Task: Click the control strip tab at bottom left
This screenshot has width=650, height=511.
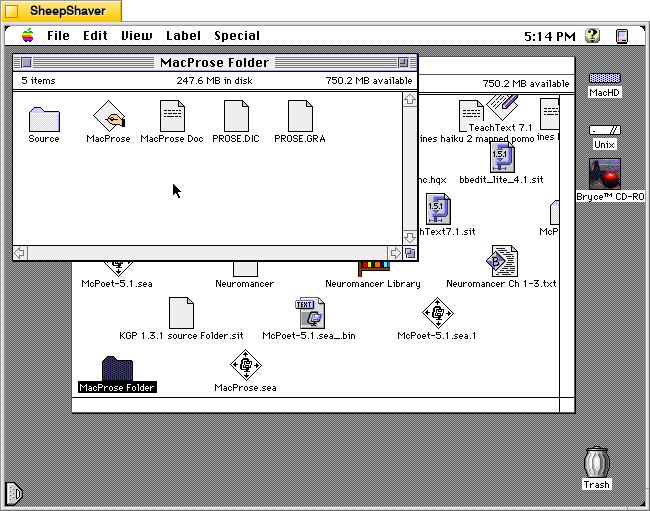Action: 14,493
